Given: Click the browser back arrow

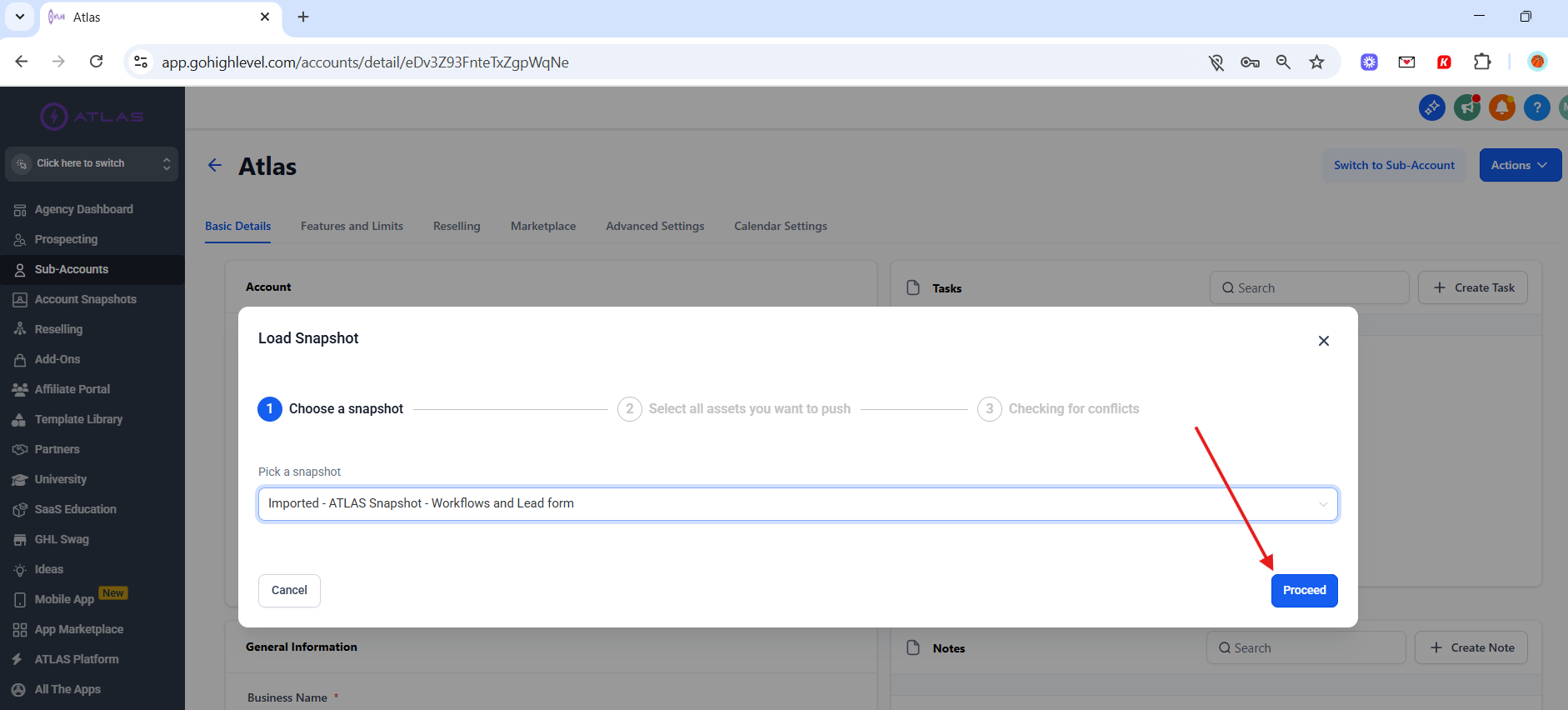Looking at the screenshot, I should (x=22, y=62).
